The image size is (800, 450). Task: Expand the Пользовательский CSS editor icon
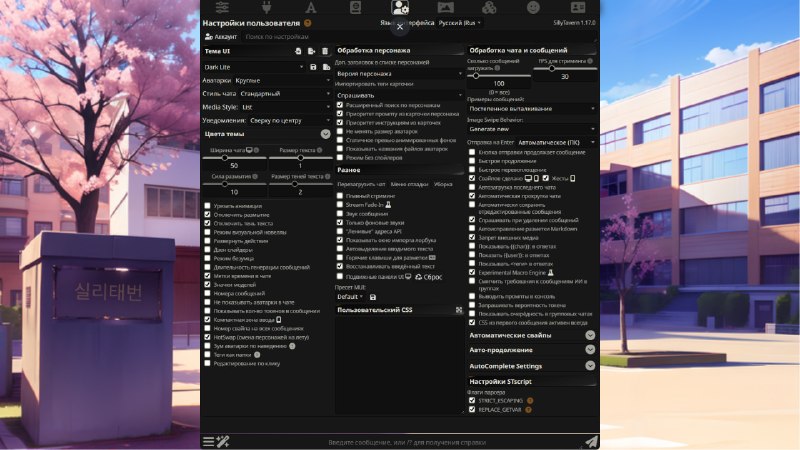tap(459, 310)
